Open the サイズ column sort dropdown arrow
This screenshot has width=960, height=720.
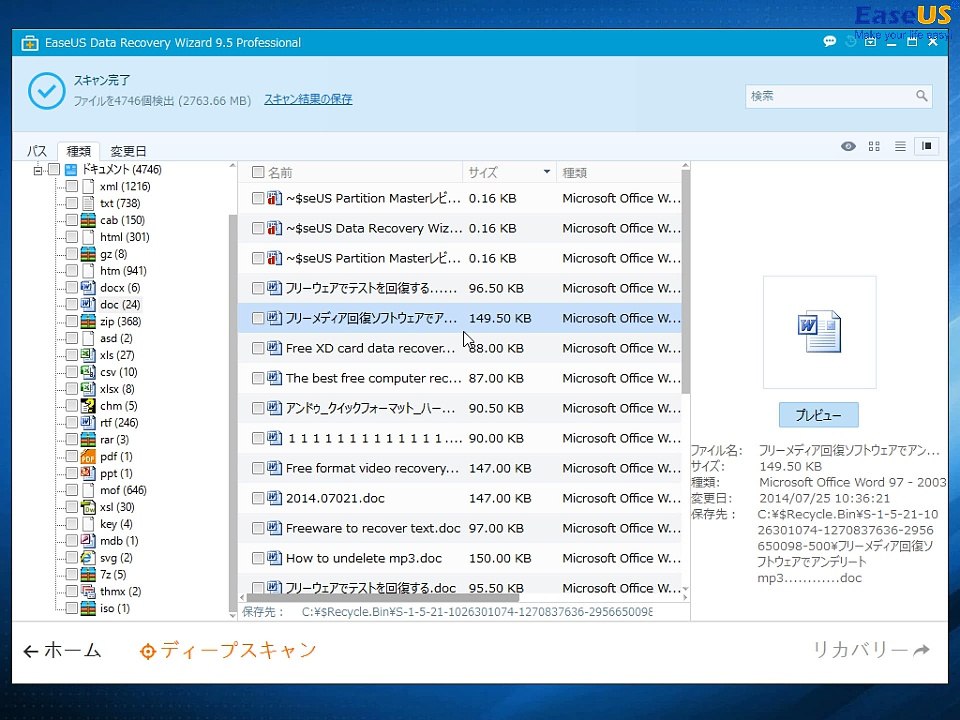point(547,172)
